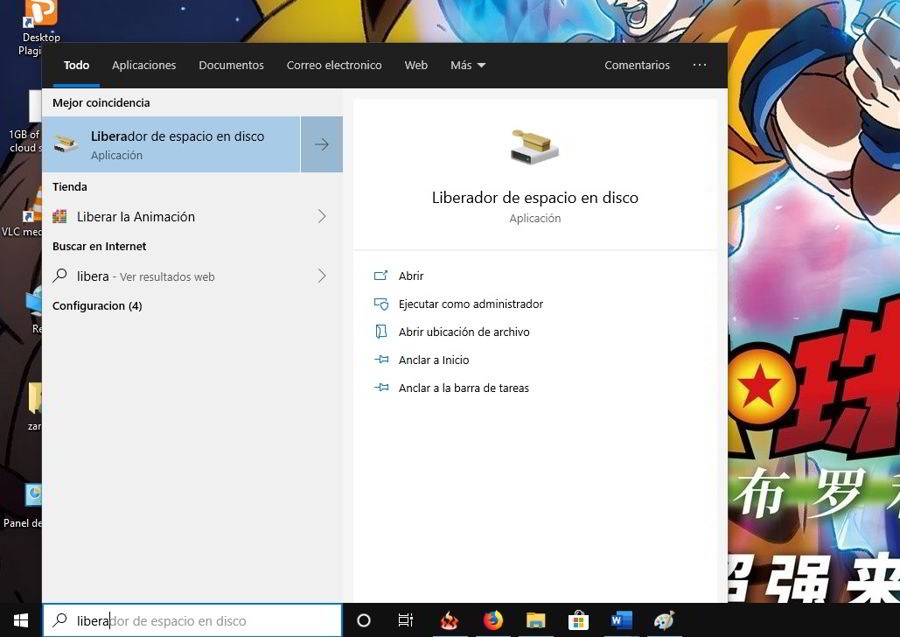
Task: Open the three-dots options menu
Action: [699, 65]
